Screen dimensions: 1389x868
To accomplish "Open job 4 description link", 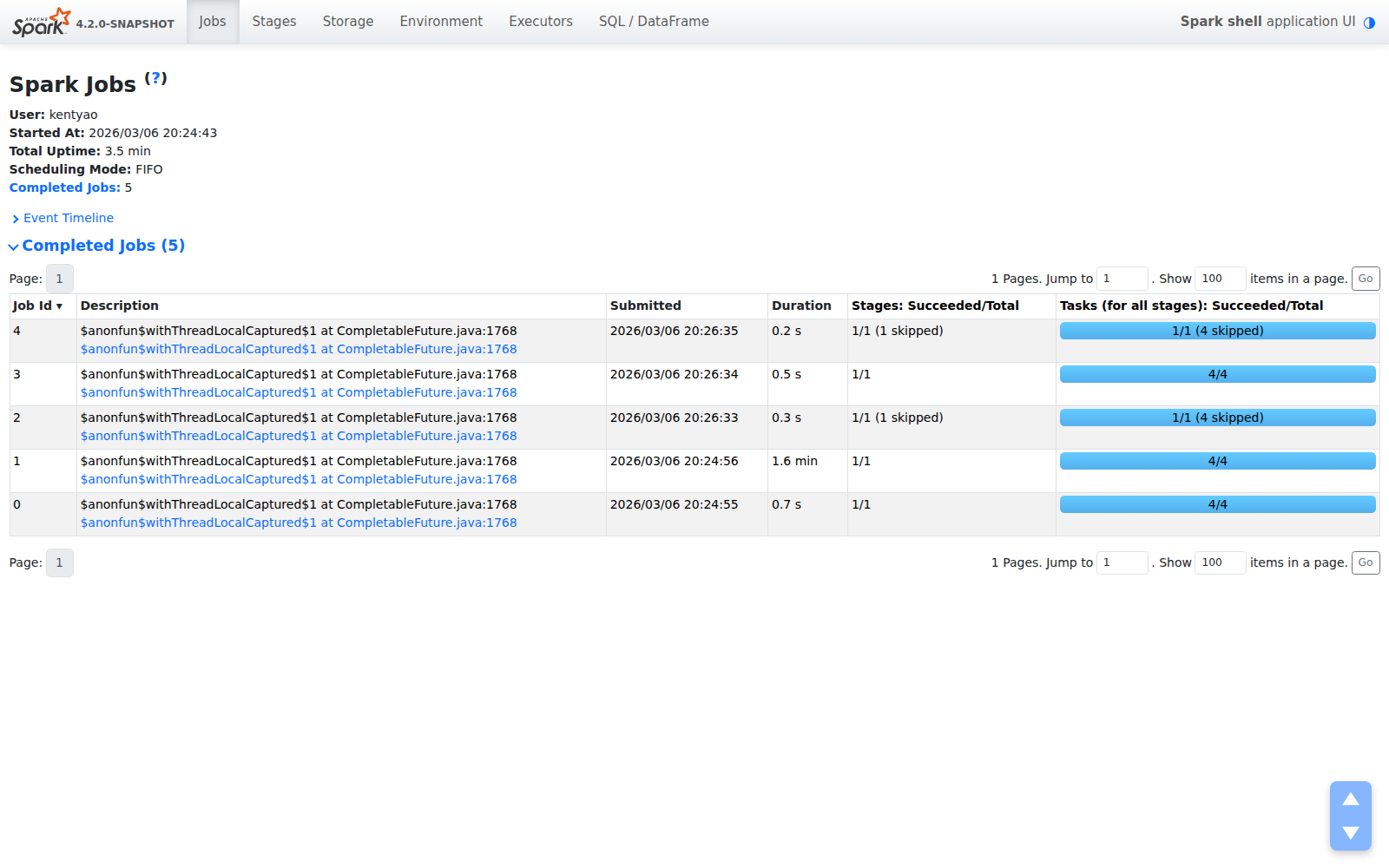I will 298,349.
